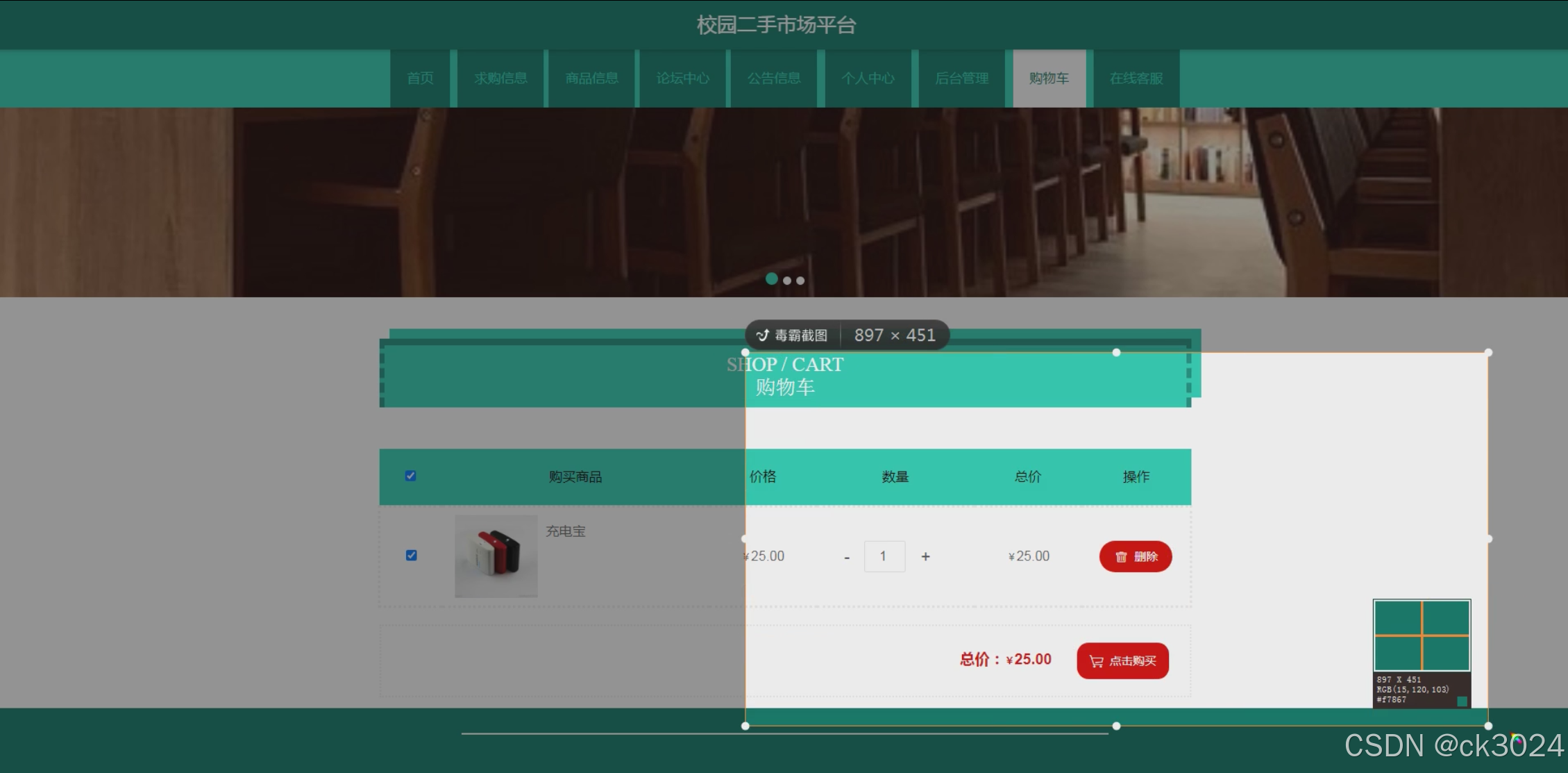Click the bottom-center selection resize handle
The image size is (1568, 773).
coord(1116,726)
